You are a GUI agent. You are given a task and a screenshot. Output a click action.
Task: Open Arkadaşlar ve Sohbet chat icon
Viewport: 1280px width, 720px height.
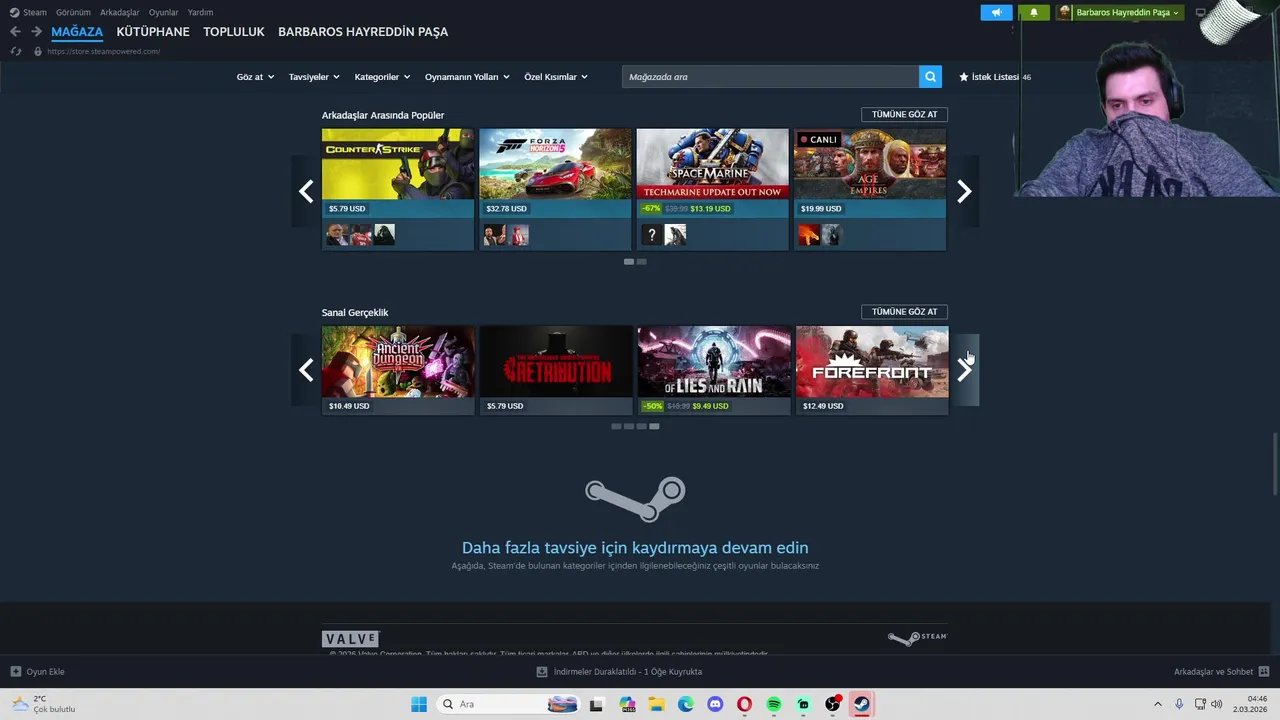pos(1264,672)
